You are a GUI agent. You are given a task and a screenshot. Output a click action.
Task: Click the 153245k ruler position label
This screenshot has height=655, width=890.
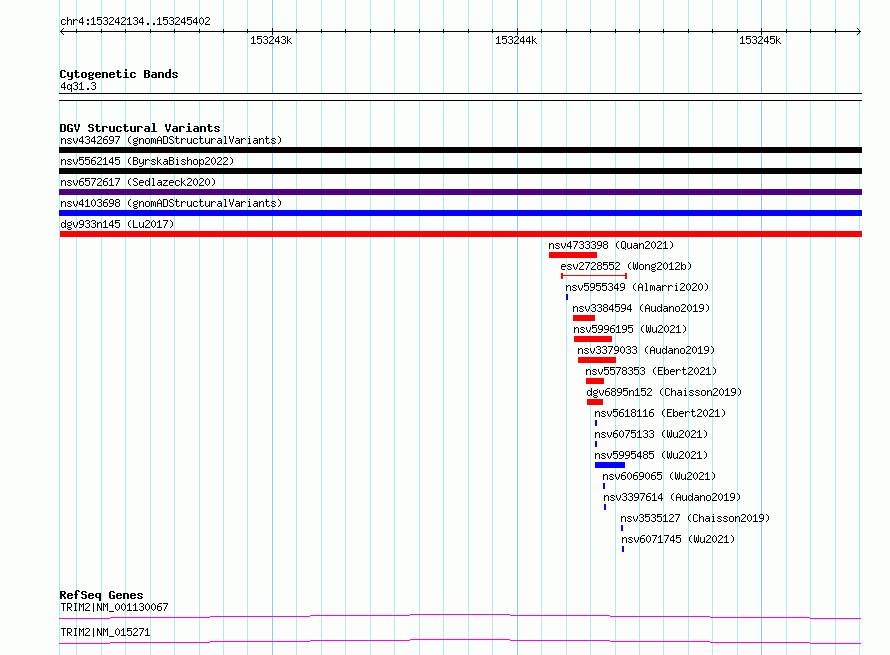pyautogui.click(x=760, y=40)
